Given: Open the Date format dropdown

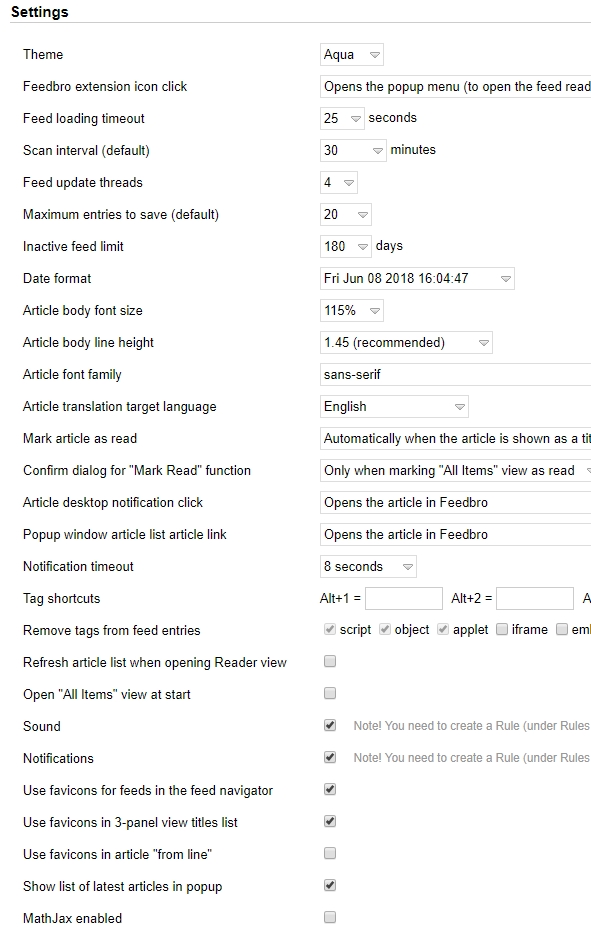Looking at the screenshot, I should (x=417, y=279).
